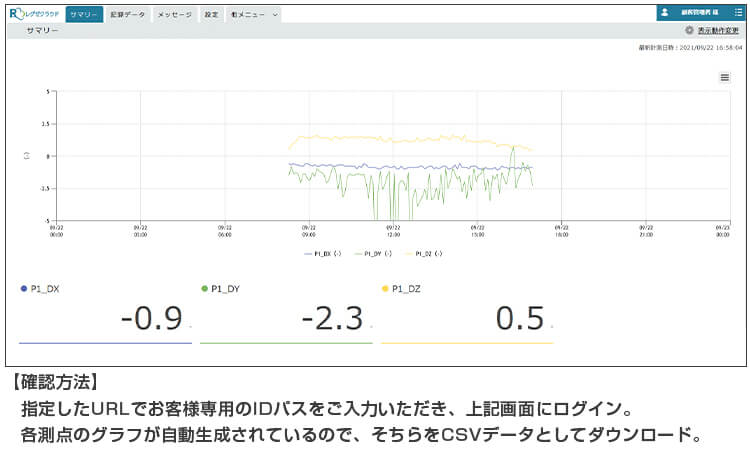Click the yellow dot beside P1_DZ
The height and width of the screenshot is (450, 750).
click(x=385, y=288)
